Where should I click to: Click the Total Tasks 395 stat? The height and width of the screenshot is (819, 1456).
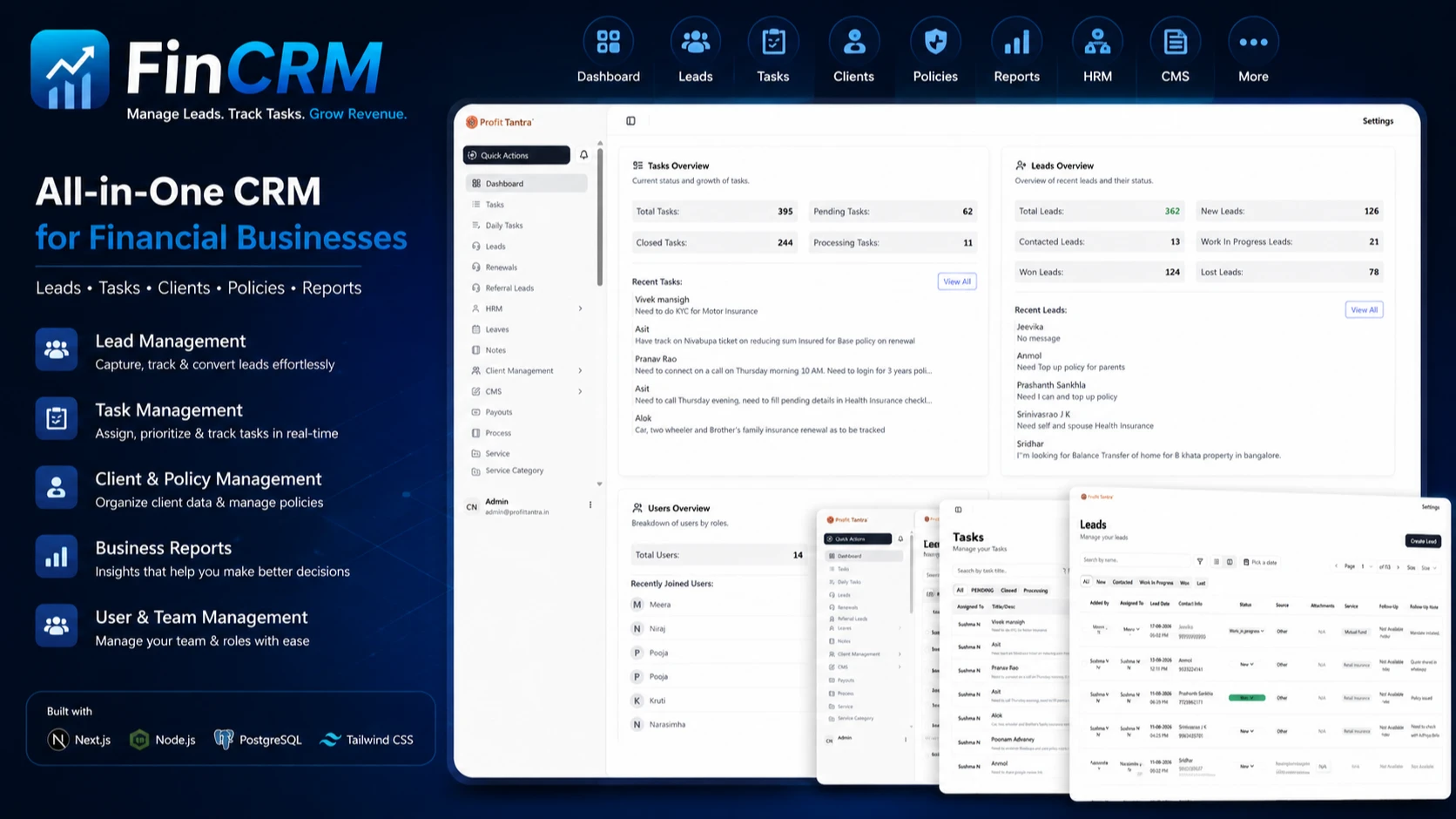[x=715, y=211]
